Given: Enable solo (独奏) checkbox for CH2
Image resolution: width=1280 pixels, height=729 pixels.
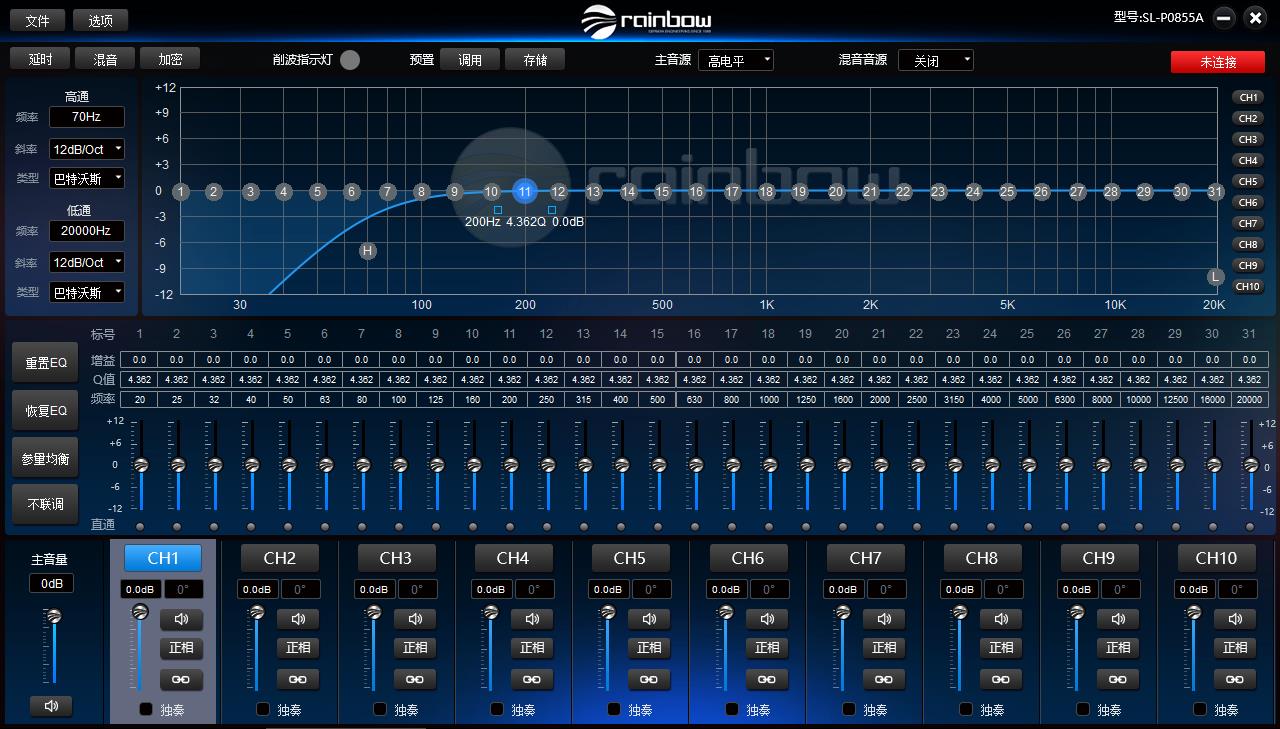Looking at the screenshot, I should (x=263, y=709).
